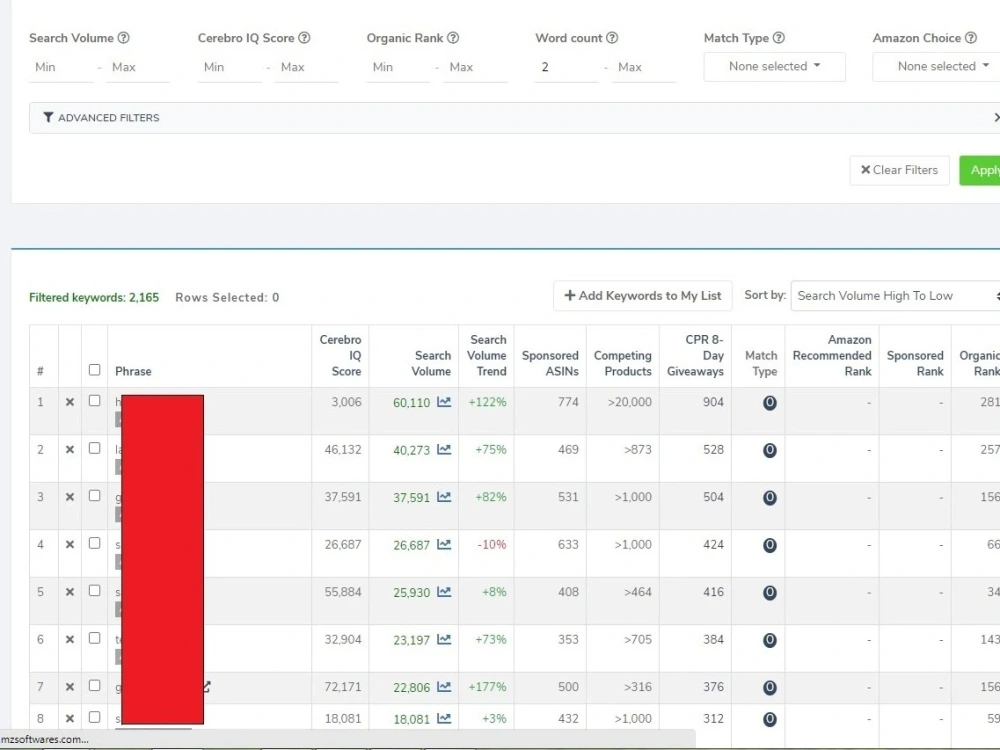Open trend chart for 26,687 search volume
The height and width of the screenshot is (750, 1000).
[x=444, y=545]
